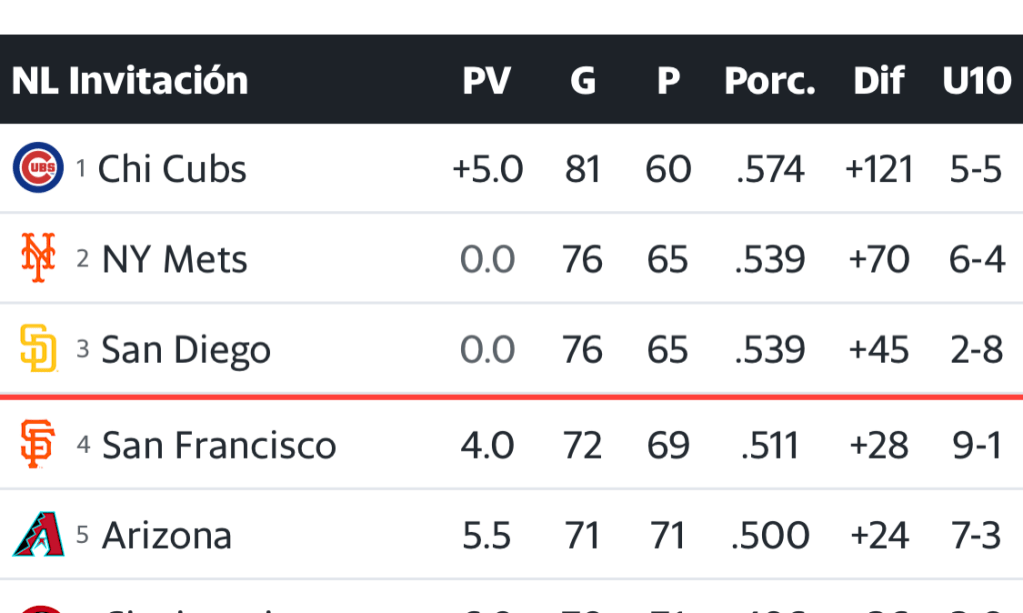Click the Arizona Diamondbacks logo

[x=38, y=535]
